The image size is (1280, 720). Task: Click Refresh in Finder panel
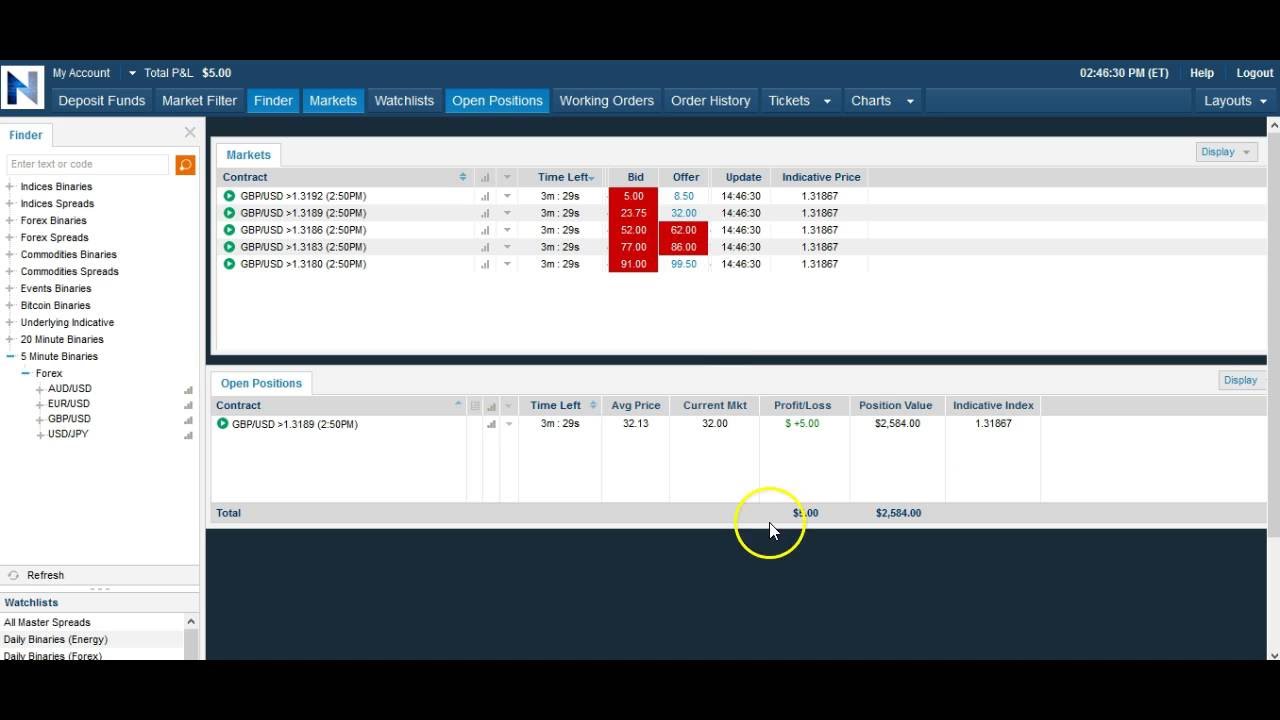45,575
